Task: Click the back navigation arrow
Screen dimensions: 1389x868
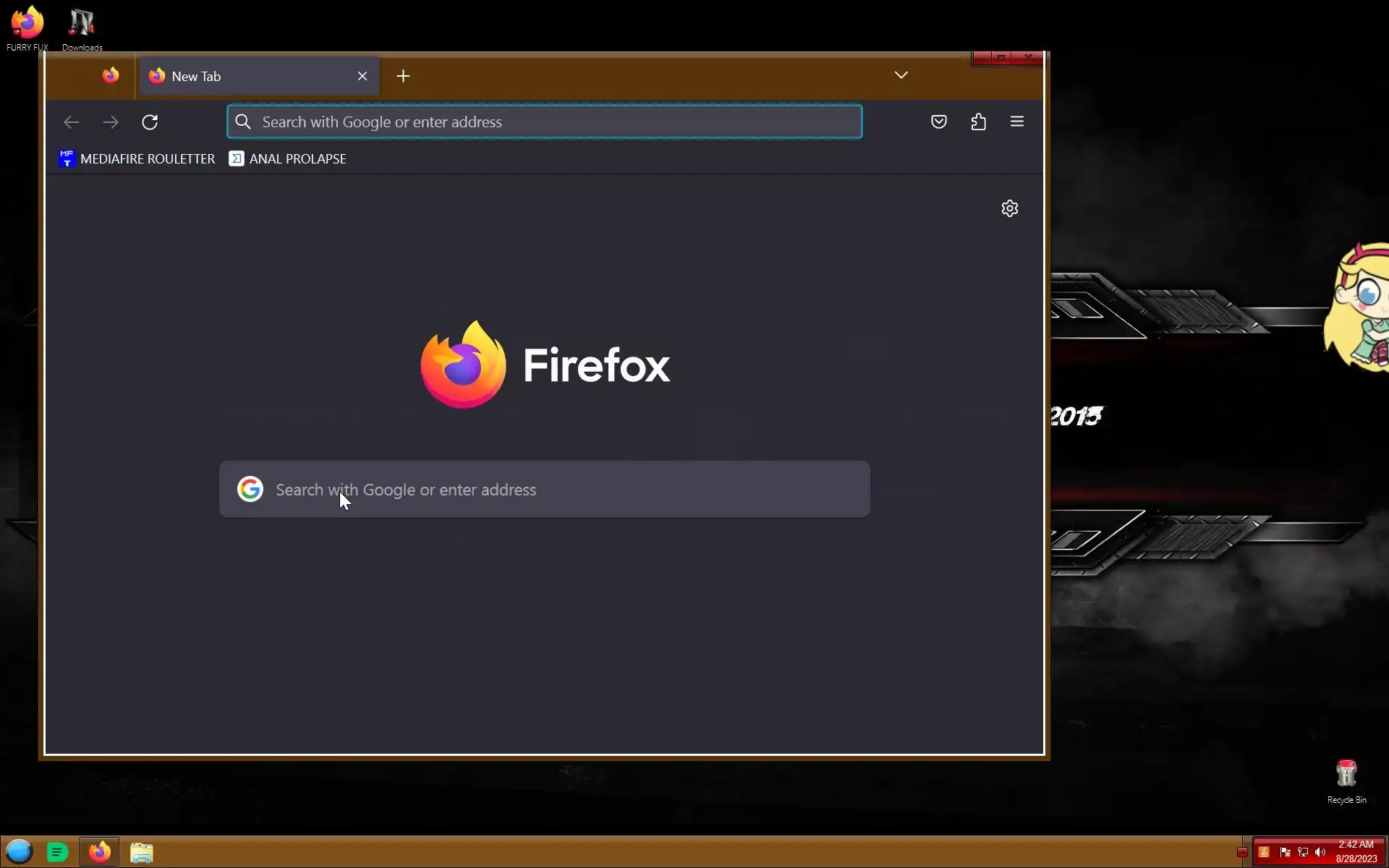Action: [71, 122]
